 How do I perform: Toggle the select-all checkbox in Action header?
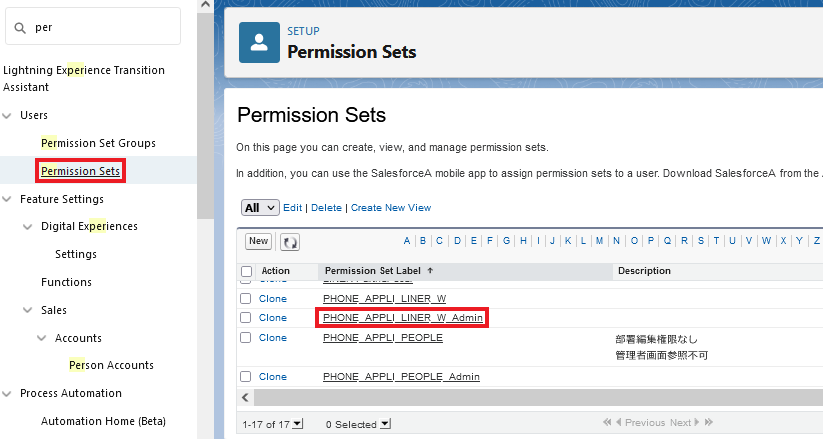pyautogui.click(x=246, y=271)
